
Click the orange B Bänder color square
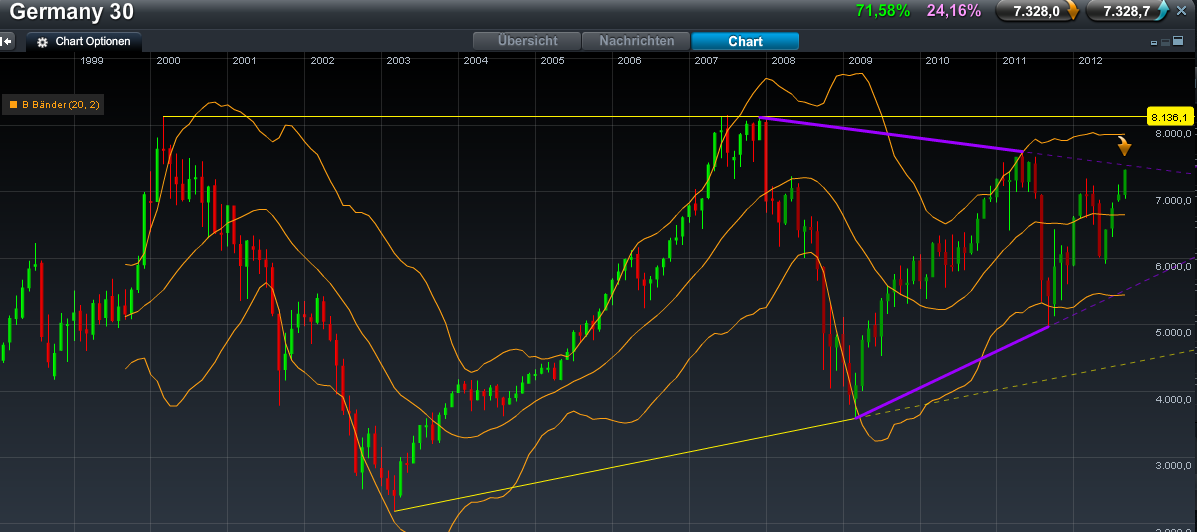[x=13, y=104]
